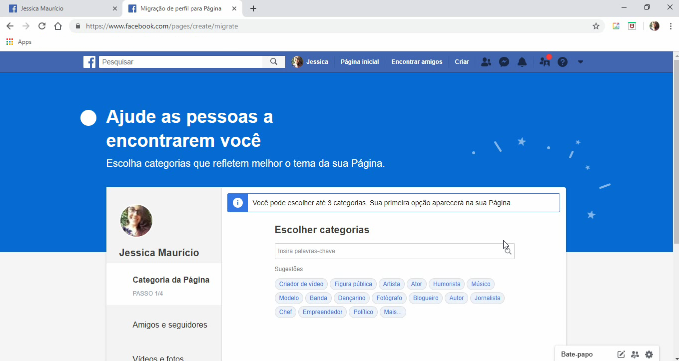Screen dimensions: 679x361
Task: Open the chat settings gear
Action: (x=649, y=354)
